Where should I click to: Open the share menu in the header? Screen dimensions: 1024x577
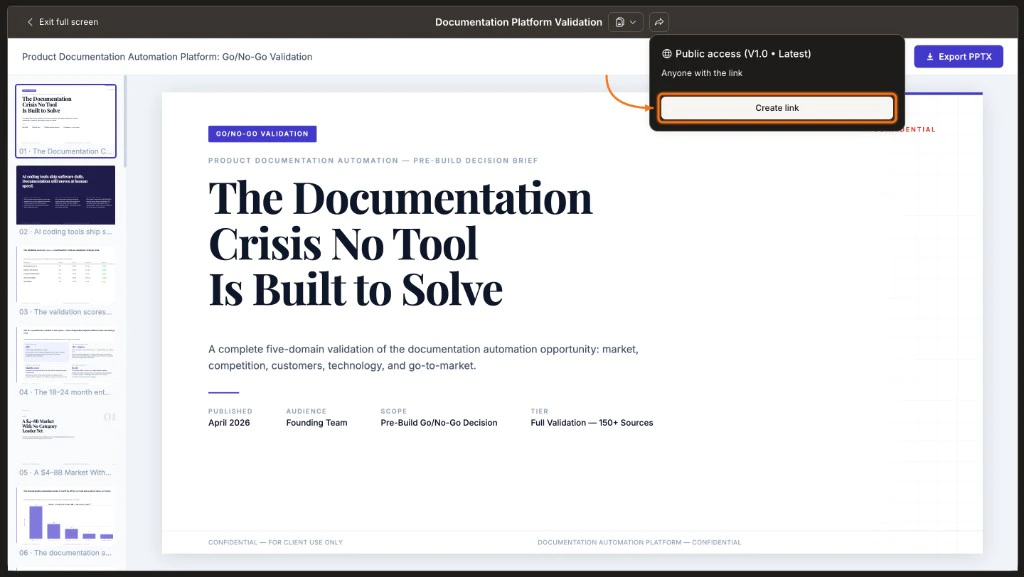point(659,21)
